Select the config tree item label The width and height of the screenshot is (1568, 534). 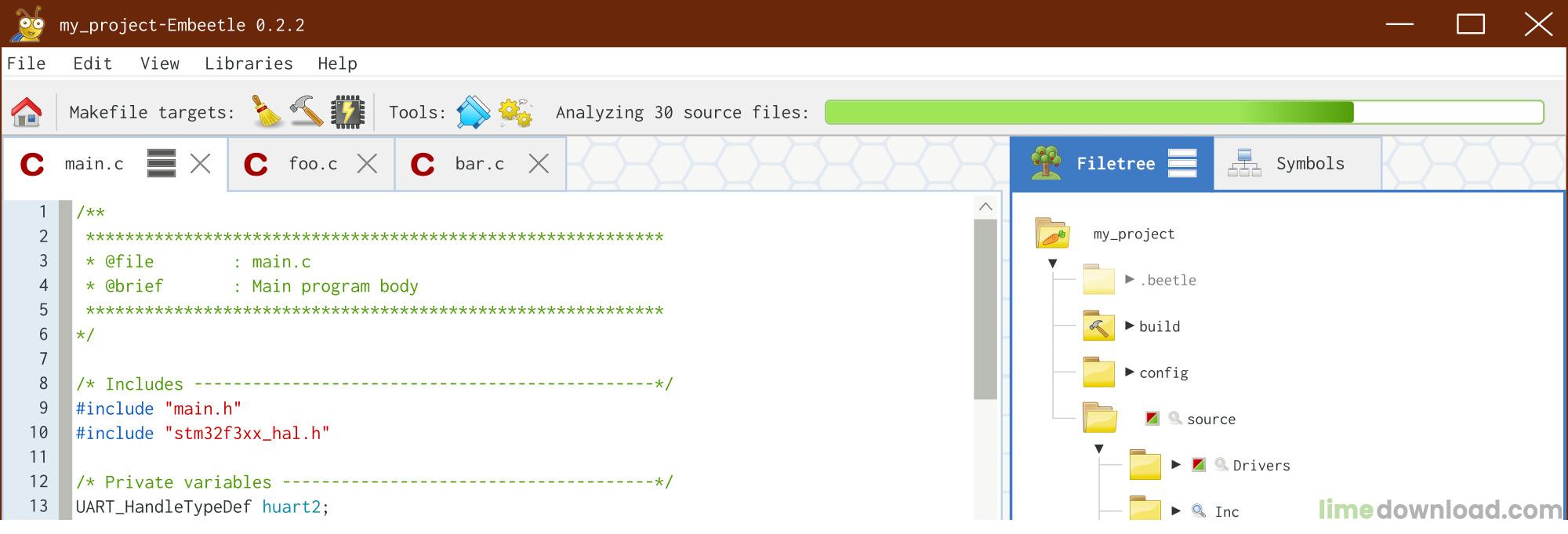pos(1163,373)
